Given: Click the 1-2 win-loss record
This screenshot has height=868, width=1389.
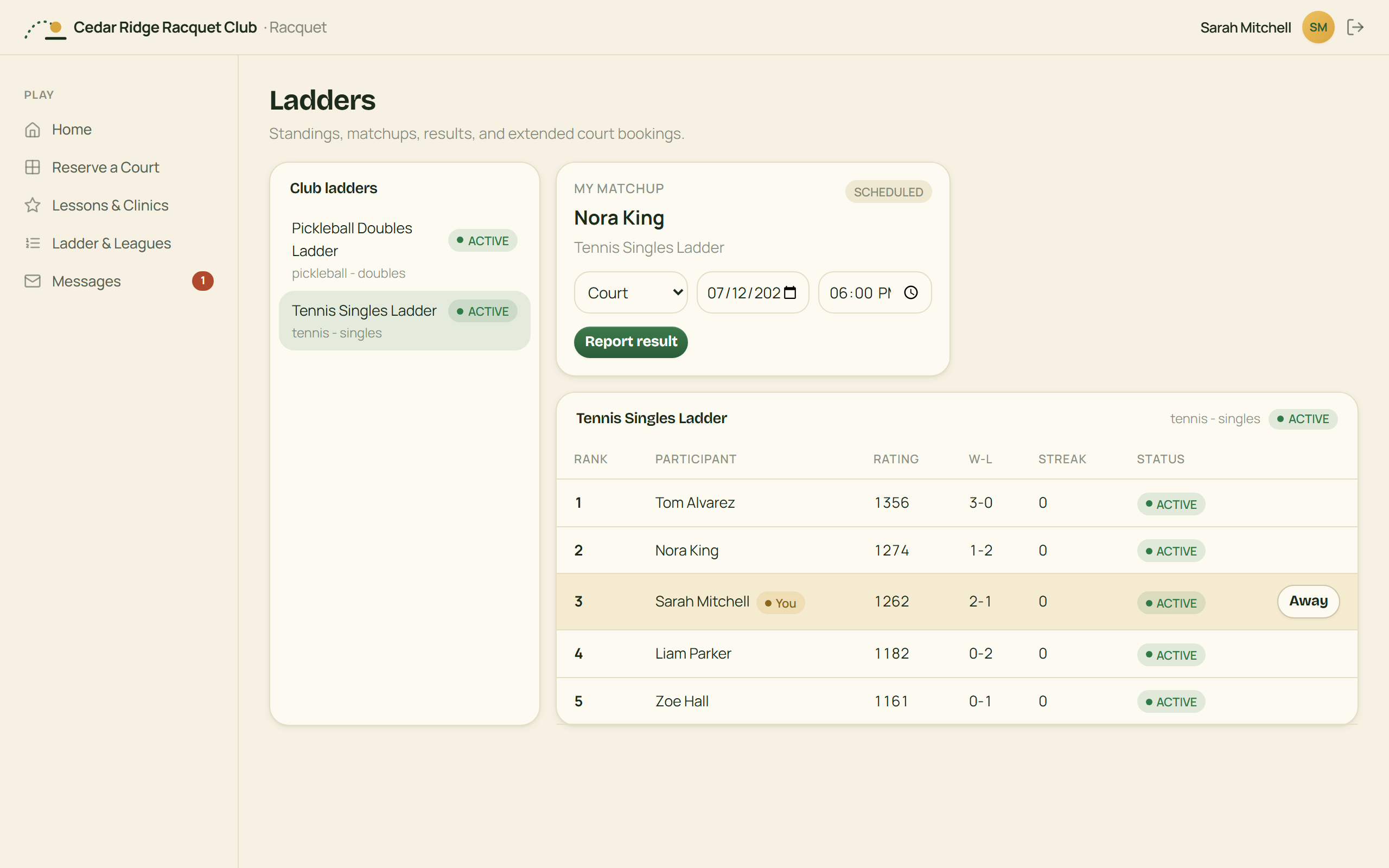Looking at the screenshot, I should [980, 550].
